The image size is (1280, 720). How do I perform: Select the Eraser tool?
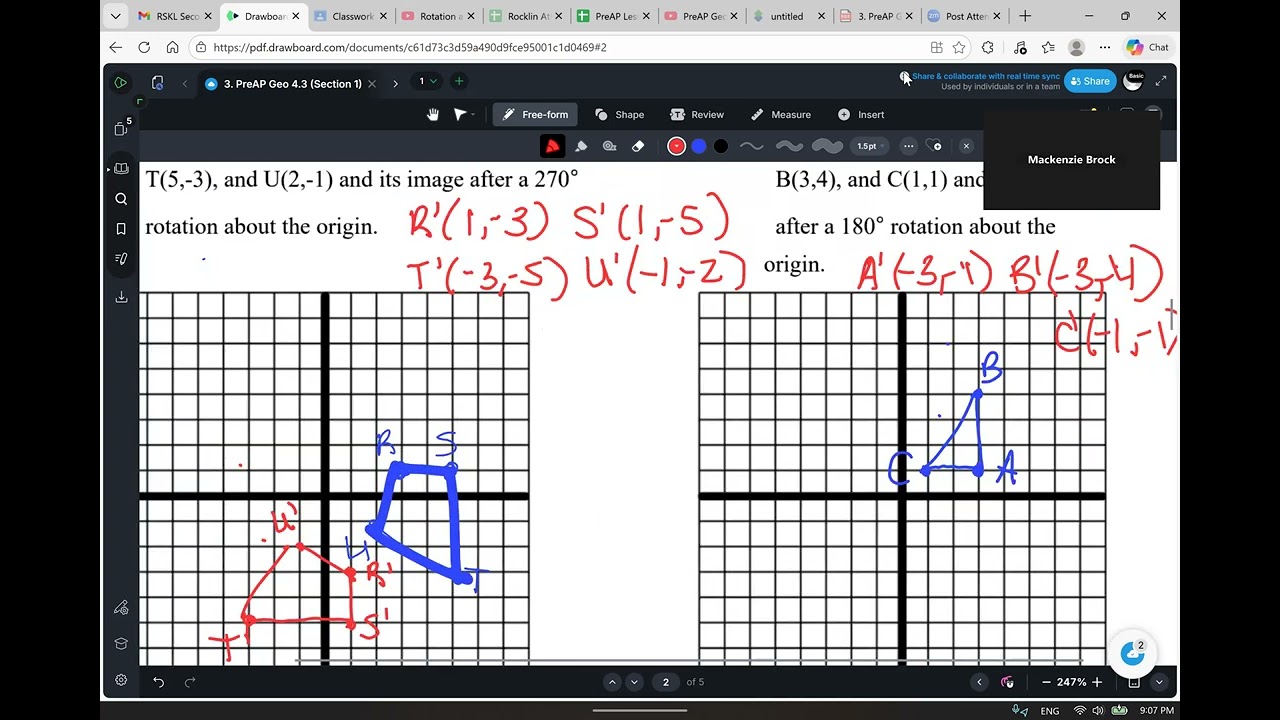click(638, 146)
